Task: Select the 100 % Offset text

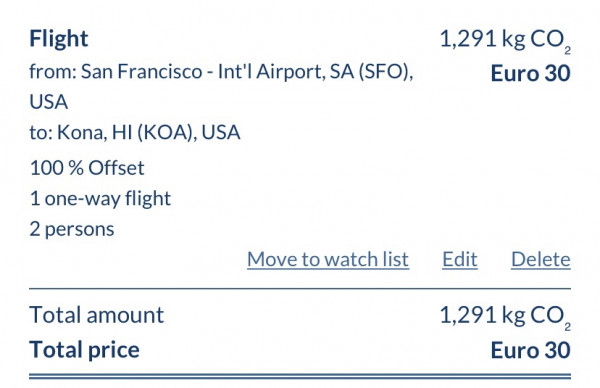Action: pos(87,168)
